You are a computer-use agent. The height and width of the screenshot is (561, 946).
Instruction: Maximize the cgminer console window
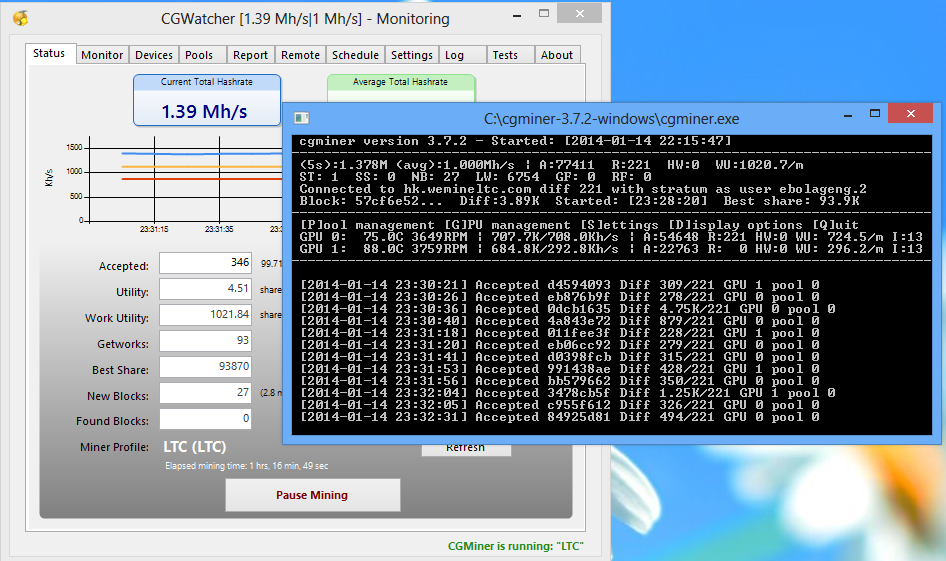pyautogui.click(x=875, y=113)
